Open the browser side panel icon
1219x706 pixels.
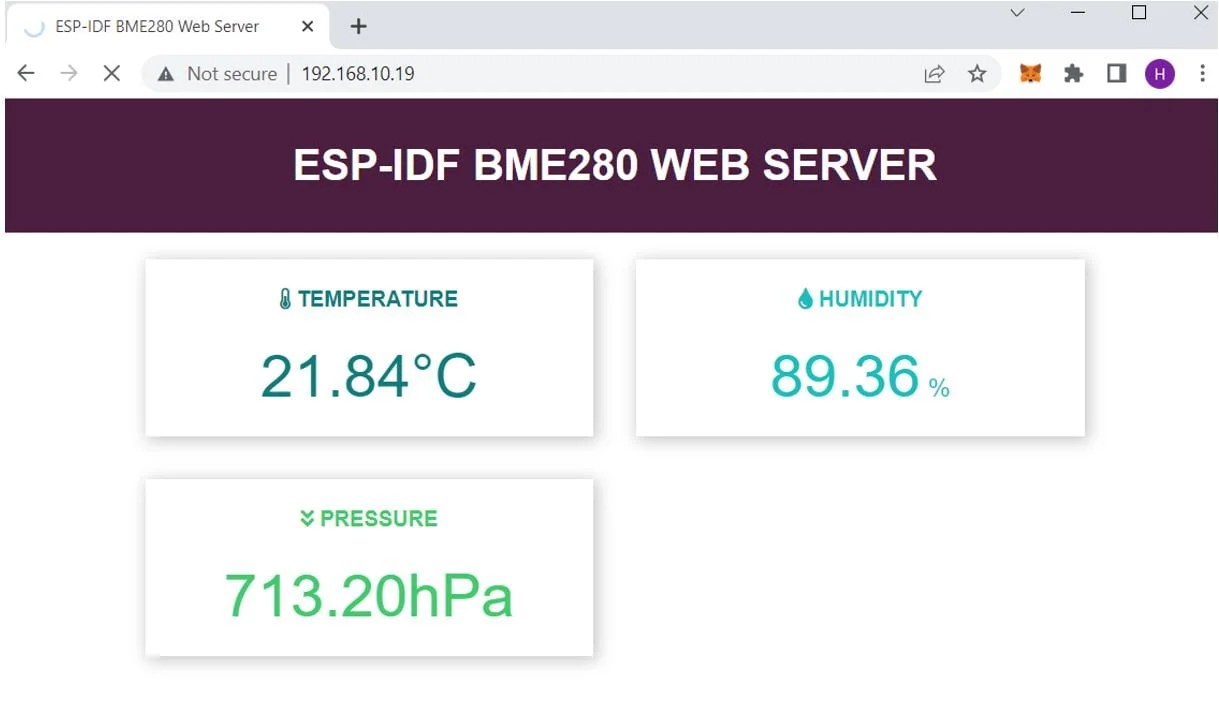pyautogui.click(x=1116, y=73)
